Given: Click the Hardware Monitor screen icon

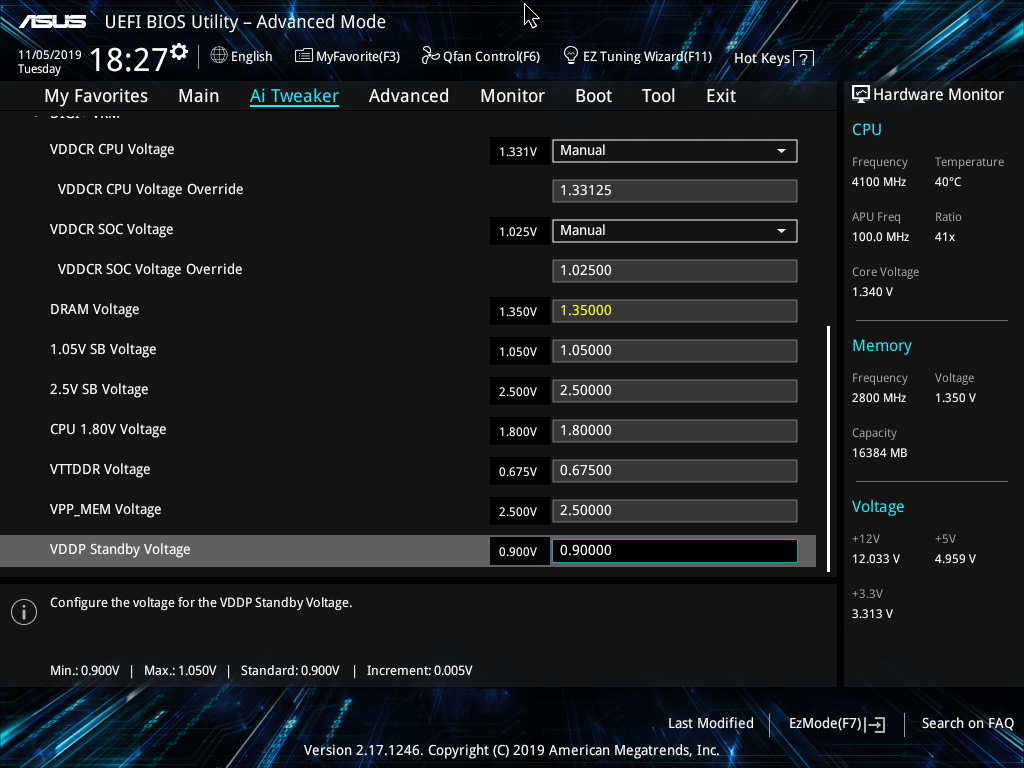Looking at the screenshot, I should tap(861, 95).
